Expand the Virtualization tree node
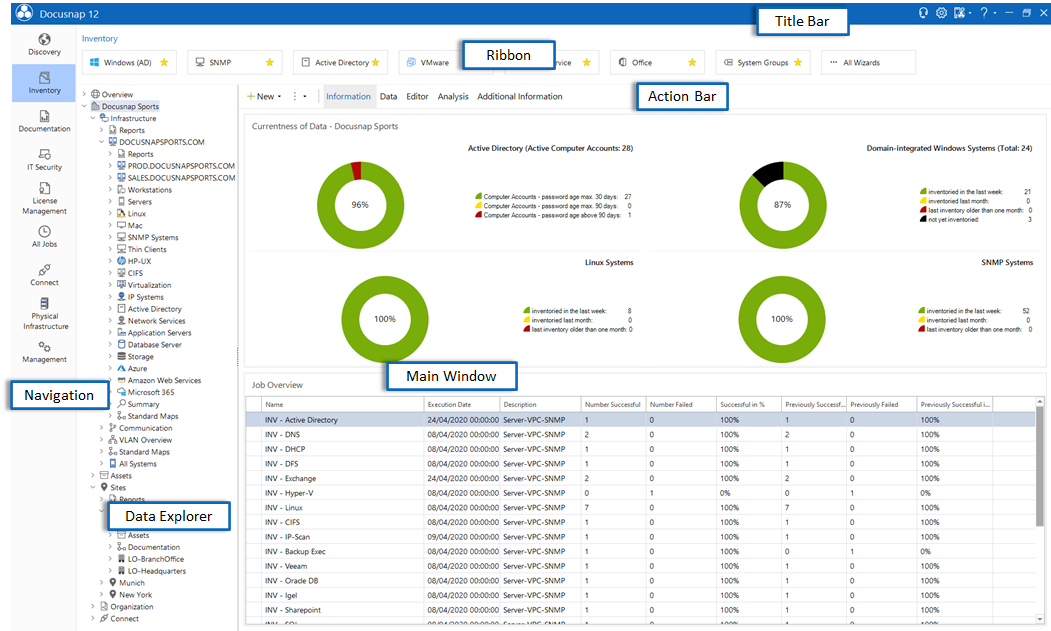The image size is (1051, 631). pos(111,285)
